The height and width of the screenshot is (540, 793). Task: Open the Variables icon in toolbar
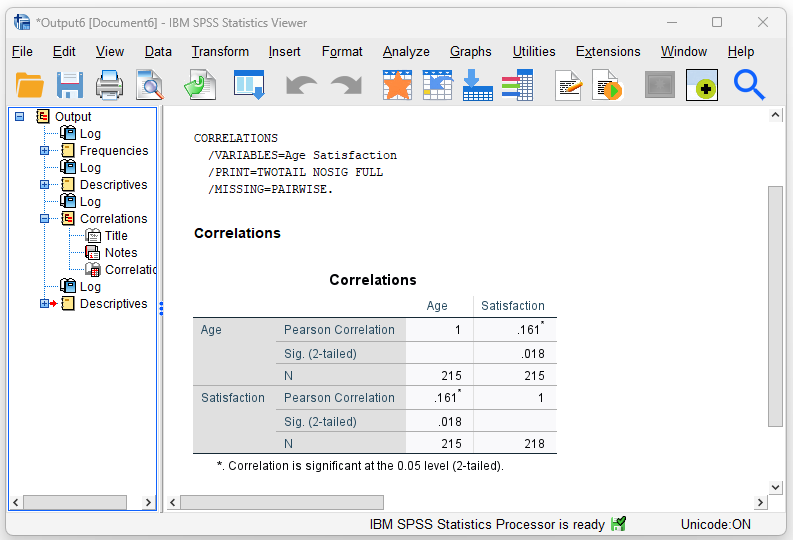[517, 84]
